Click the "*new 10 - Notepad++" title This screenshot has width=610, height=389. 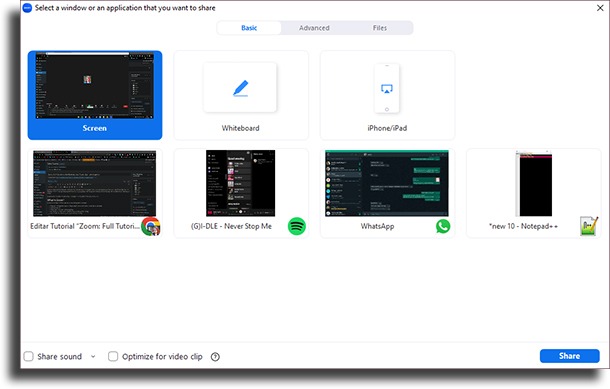(x=523, y=226)
